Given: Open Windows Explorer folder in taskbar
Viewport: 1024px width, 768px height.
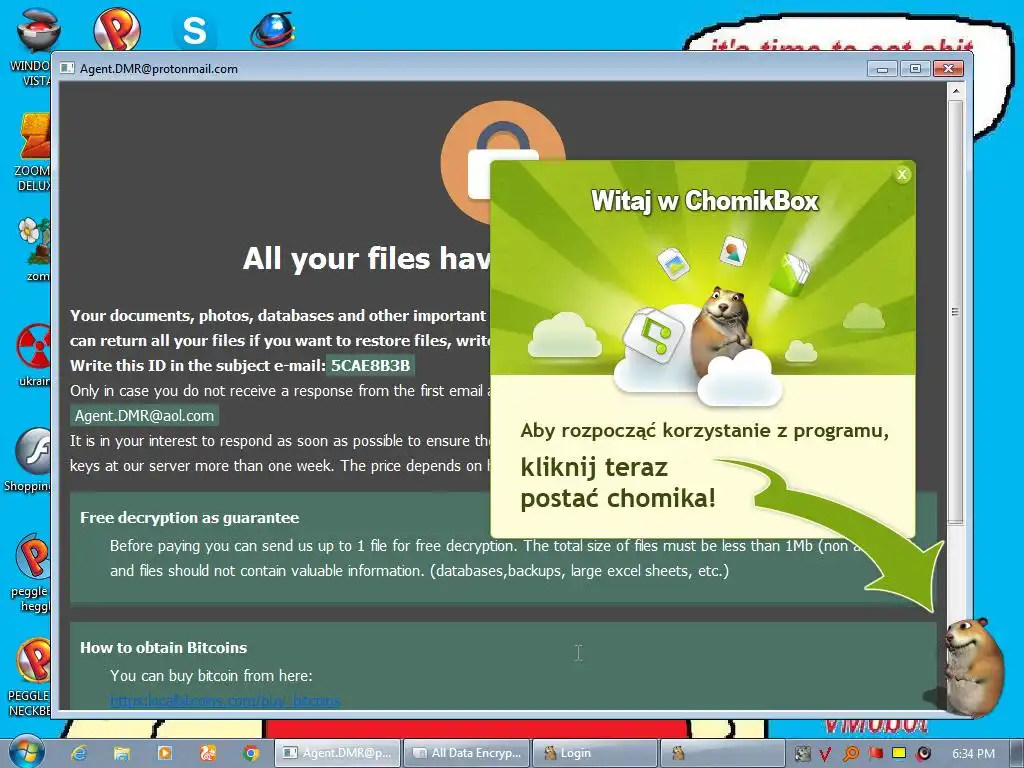Looking at the screenshot, I should point(121,753).
